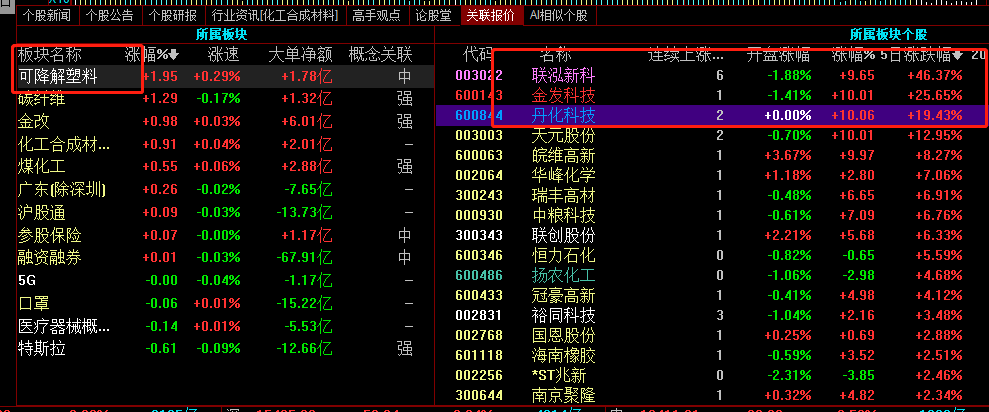The height and width of the screenshot is (412, 989).
Task: Select the 医疗器械概 sector row
Action: click(225, 326)
